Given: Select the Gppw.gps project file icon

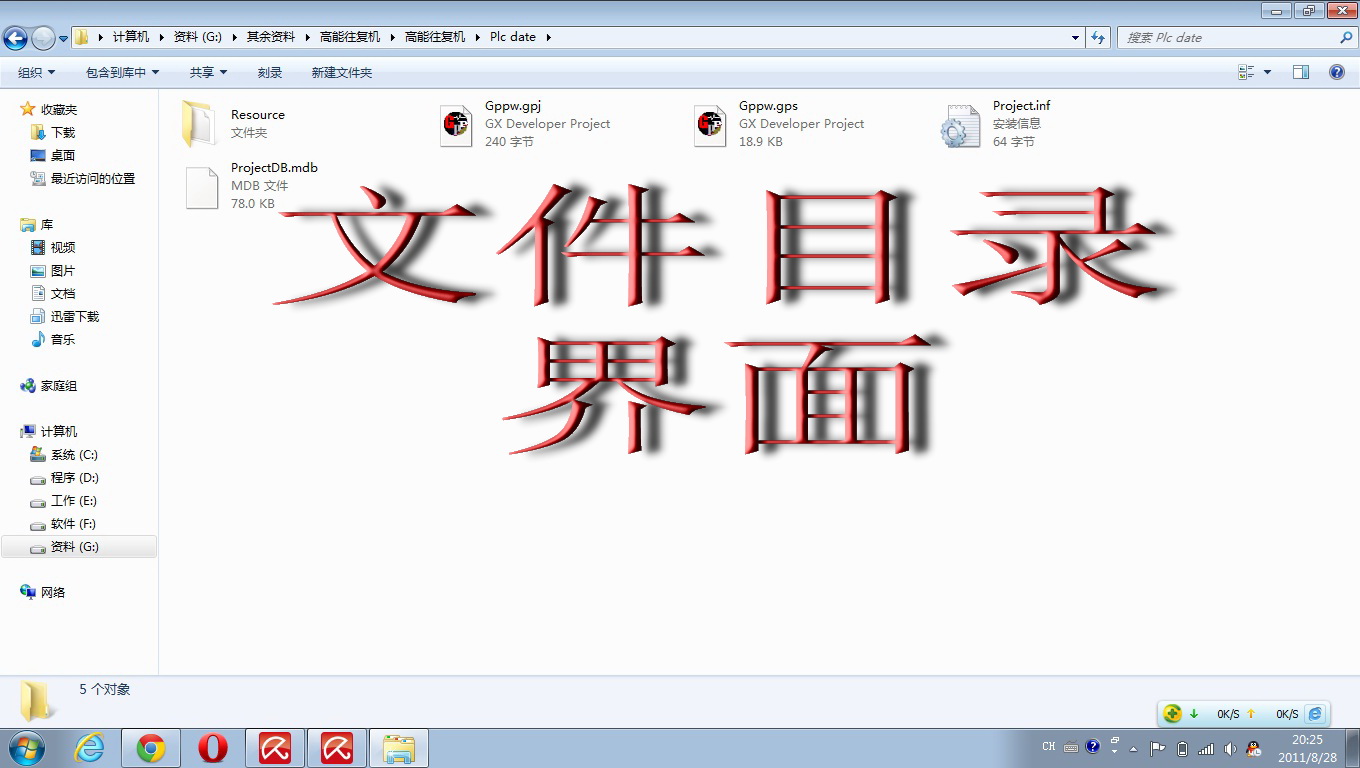Looking at the screenshot, I should coord(710,125).
